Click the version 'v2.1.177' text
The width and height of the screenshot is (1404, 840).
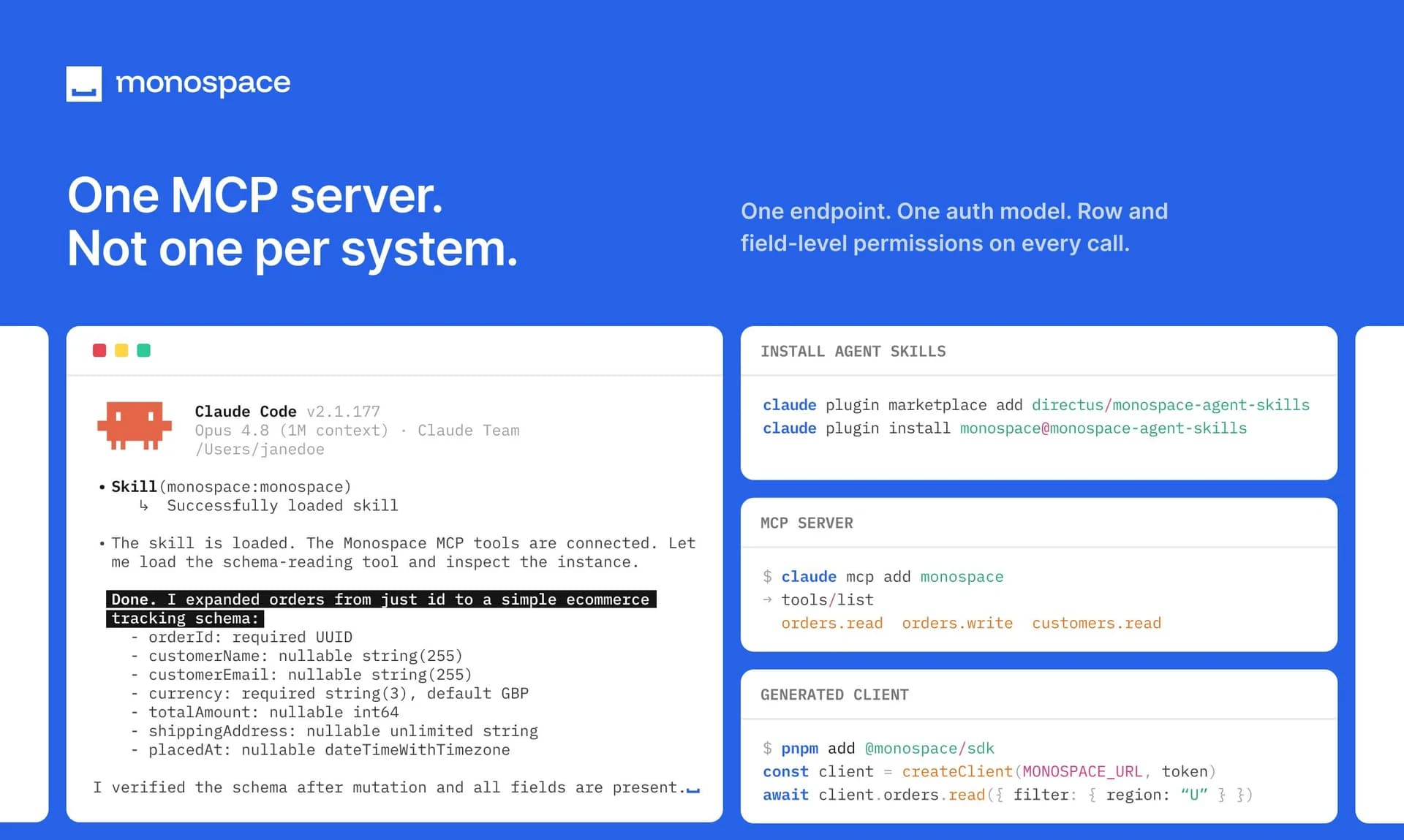point(343,412)
